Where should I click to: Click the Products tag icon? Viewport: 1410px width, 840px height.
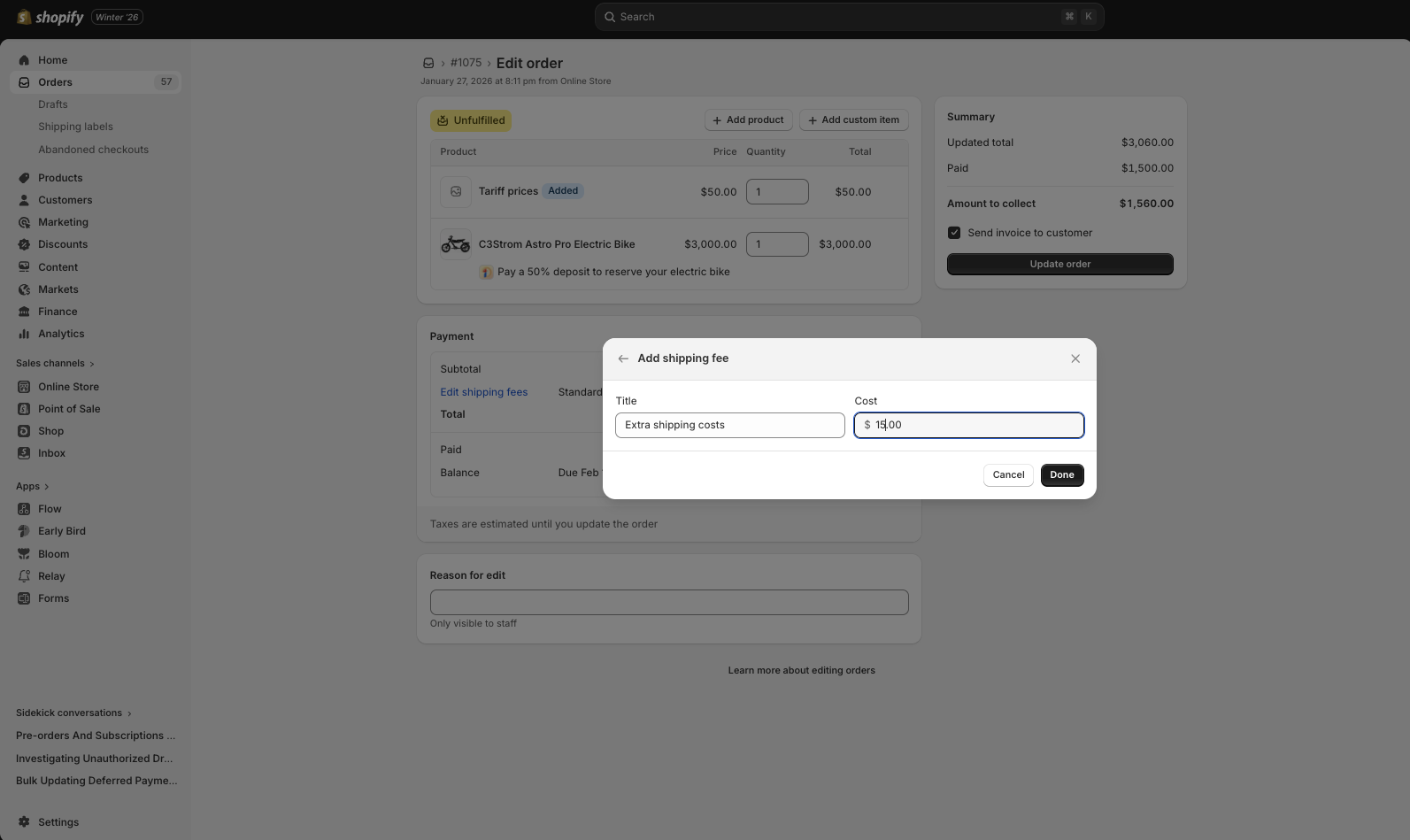pyautogui.click(x=24, y=178)
